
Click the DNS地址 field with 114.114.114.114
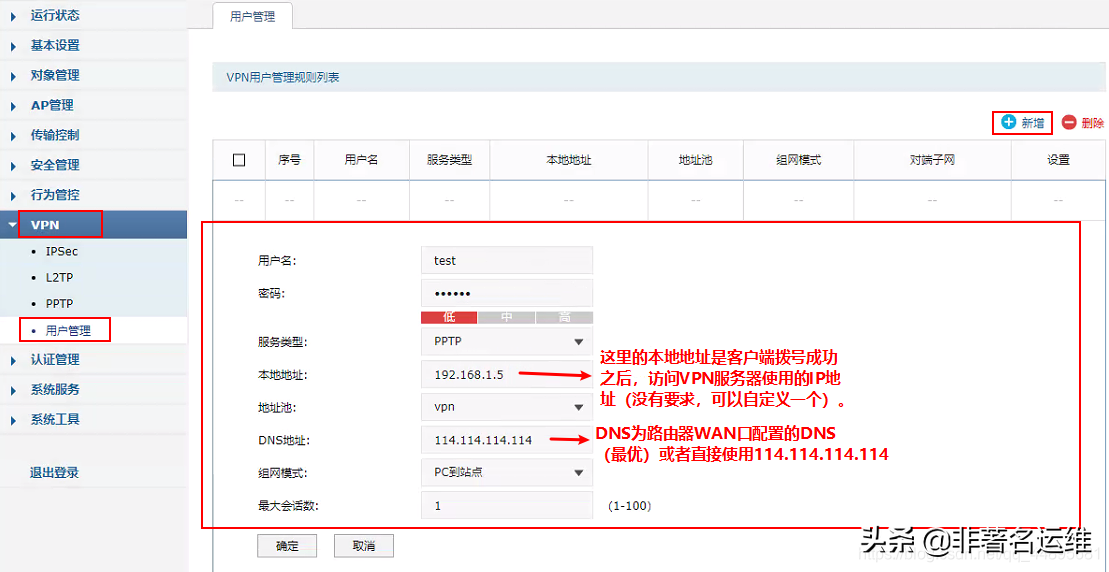click(x=506, y=440)
